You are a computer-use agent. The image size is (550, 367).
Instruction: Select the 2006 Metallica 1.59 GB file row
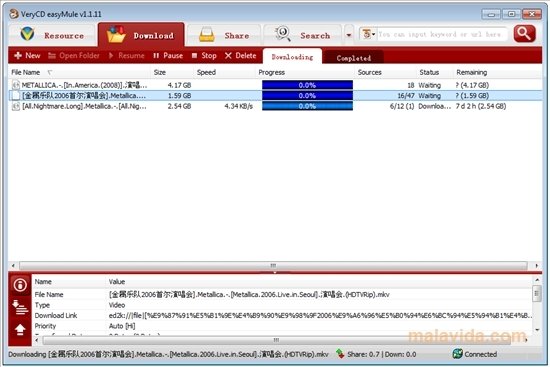[275, 95]
